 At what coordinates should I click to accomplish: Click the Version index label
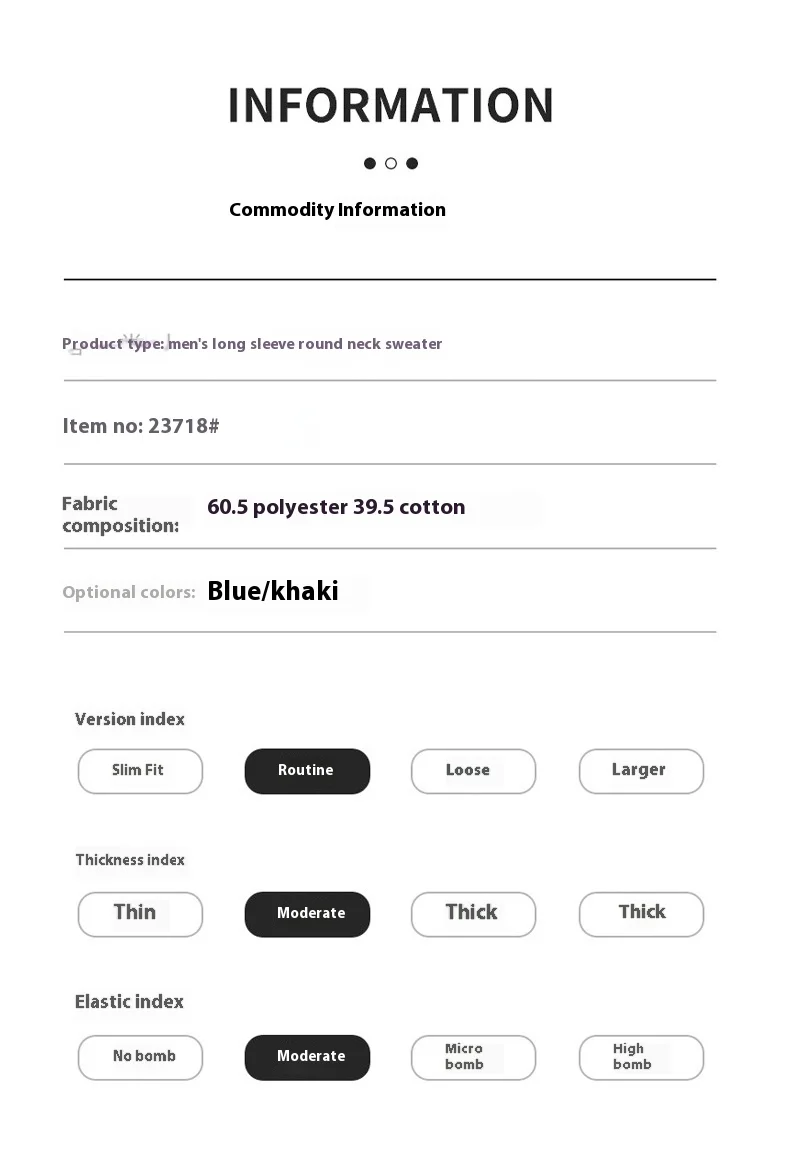(x=130, y=719)
